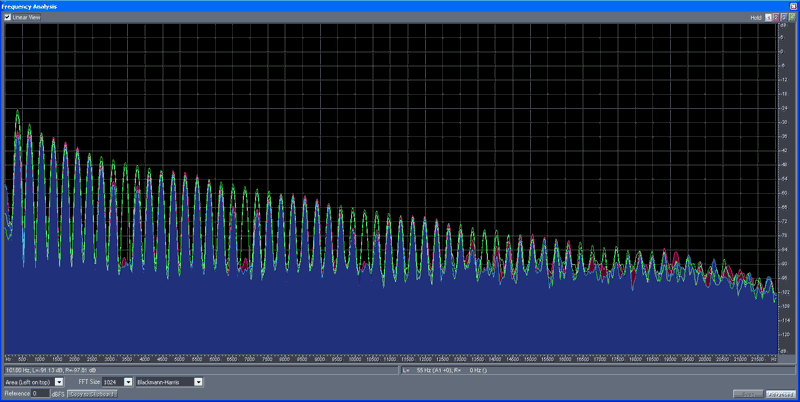
Task: Click the Hold label
Action: (x=756, y=18)
